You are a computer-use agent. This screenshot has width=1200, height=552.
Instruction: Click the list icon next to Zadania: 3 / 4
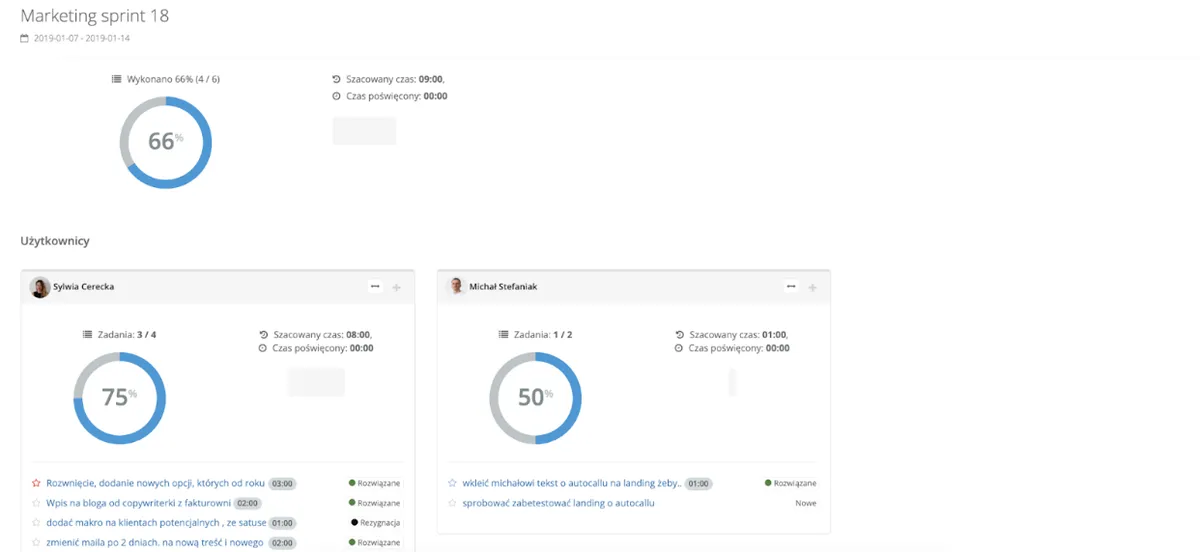pos(88,335)
